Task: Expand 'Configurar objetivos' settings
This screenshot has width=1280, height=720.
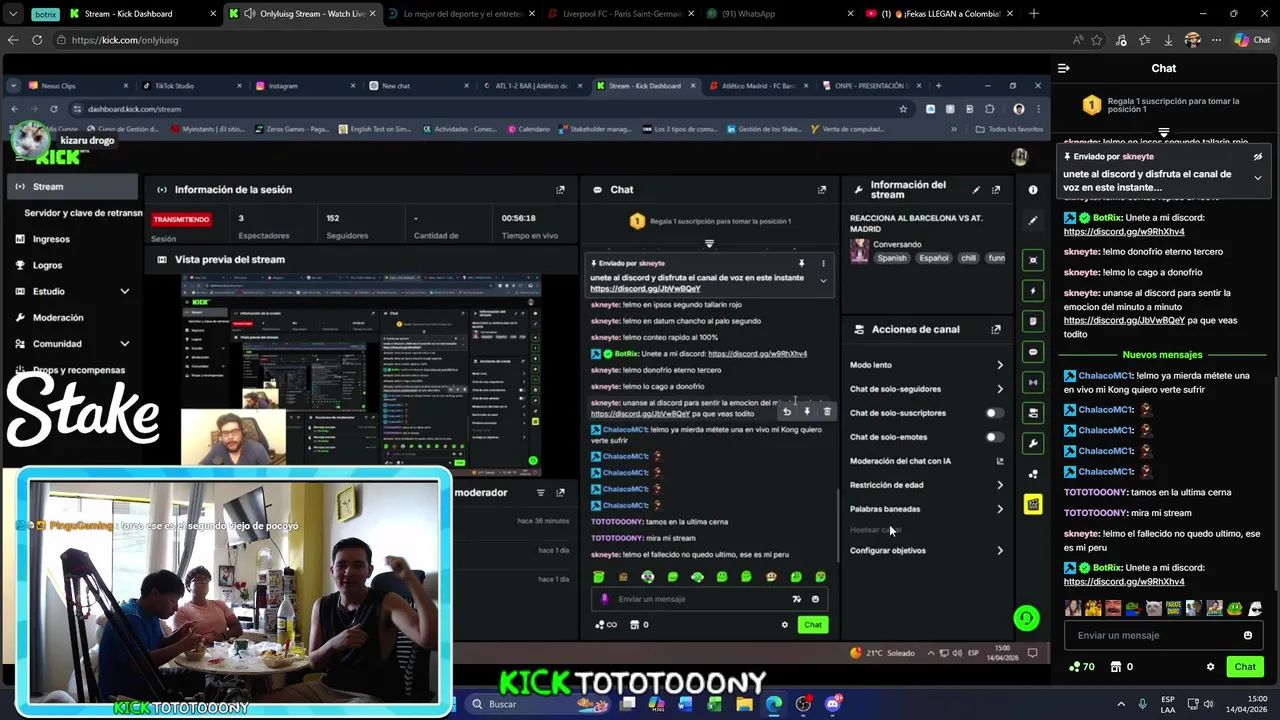Action: (999, 551)
